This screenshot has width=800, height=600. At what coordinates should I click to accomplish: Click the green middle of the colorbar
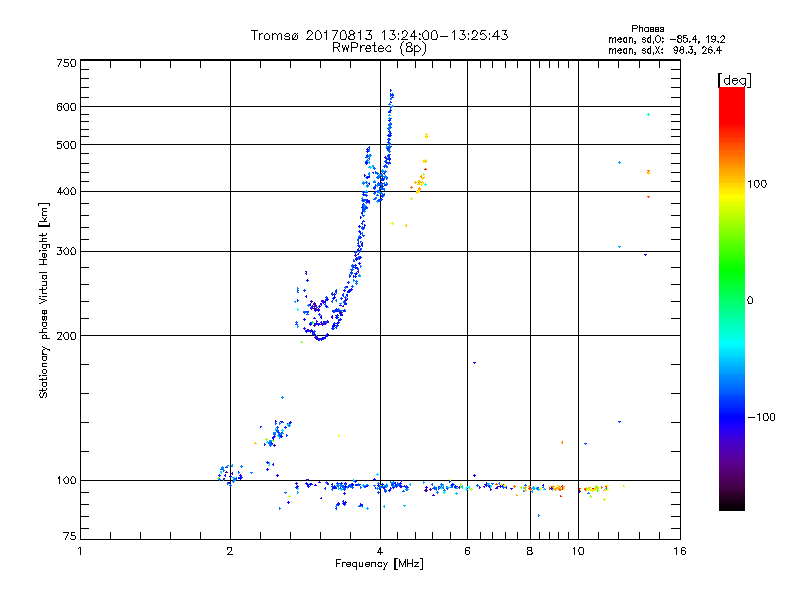(732, 270)
